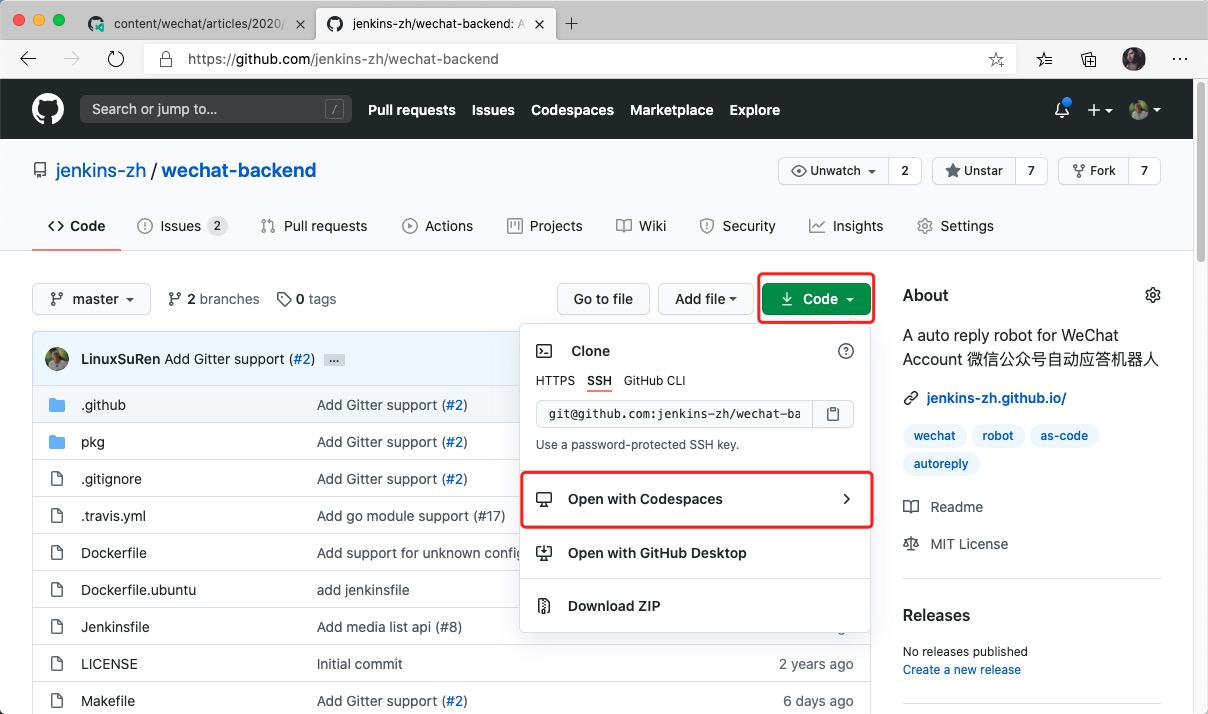This screenshot has height=714, width=1208.
Task: Open browser favorites list icon
Action: [1044, 59]
